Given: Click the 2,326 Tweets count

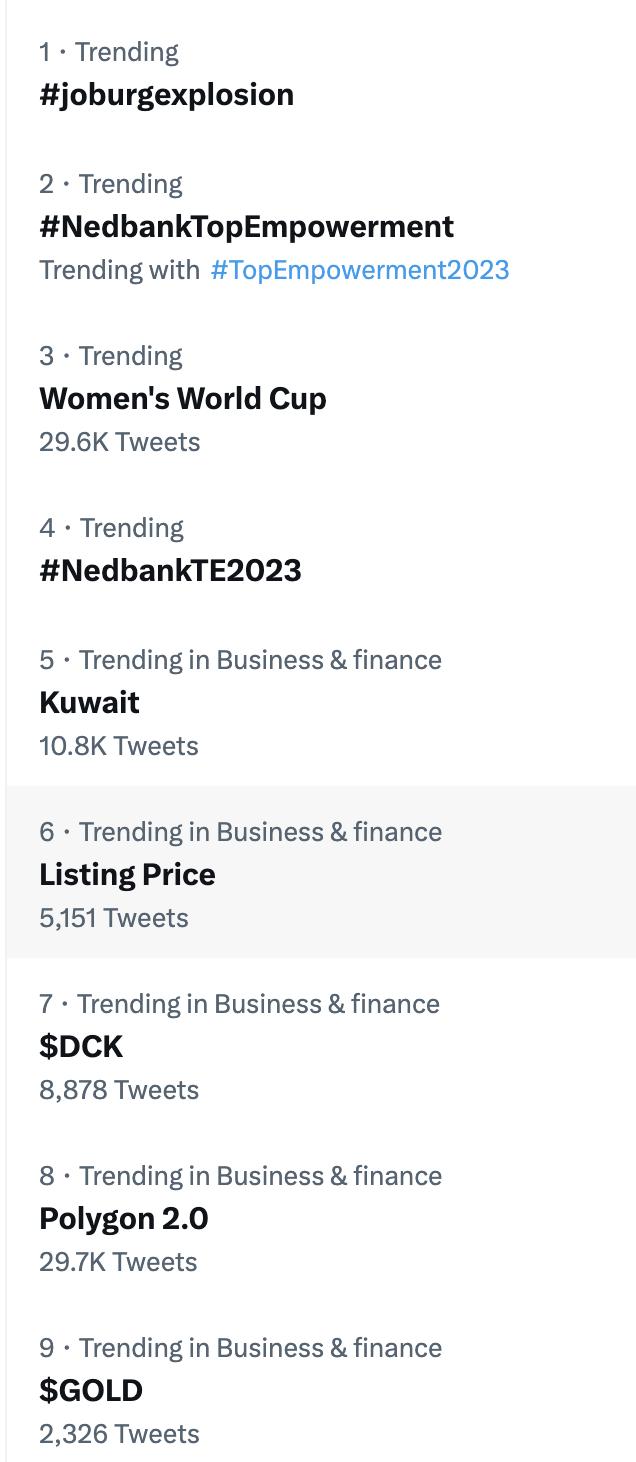Looking at the screenshot, I should pyautogui.click(x=119, y=1434).
